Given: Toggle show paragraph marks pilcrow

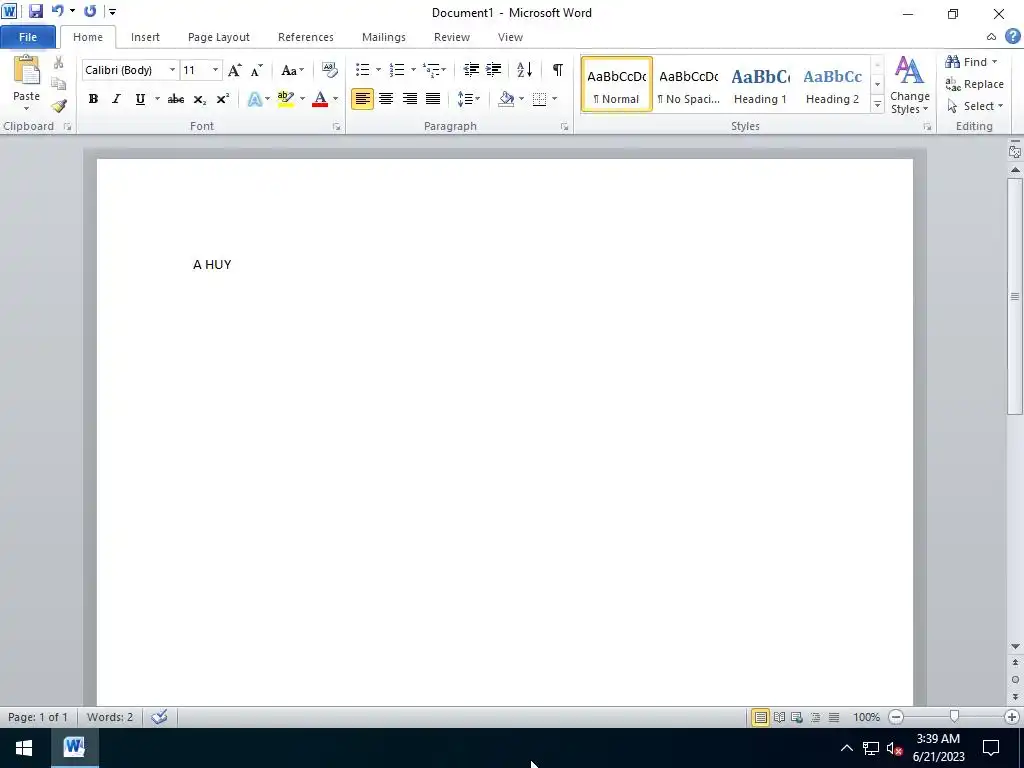Looking at the screenshot, I should click(x=558, y=70).
